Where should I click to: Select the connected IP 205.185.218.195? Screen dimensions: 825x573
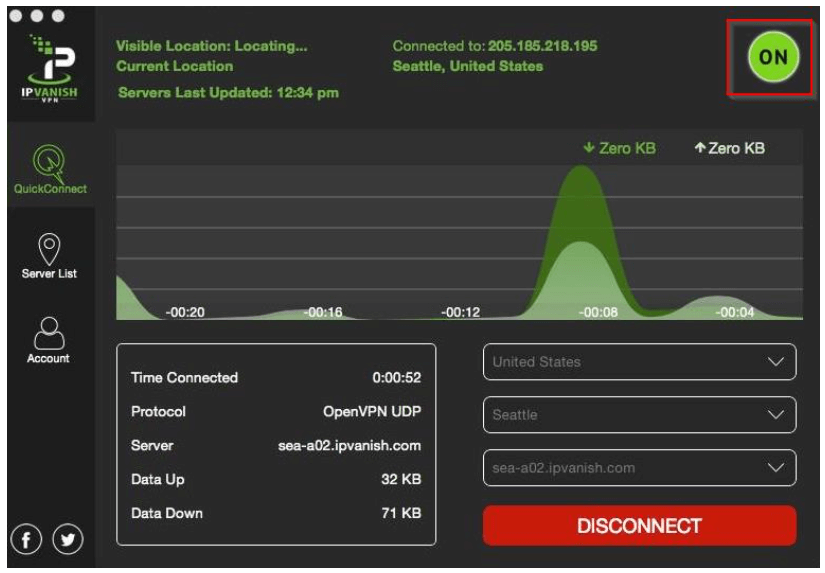542,46
